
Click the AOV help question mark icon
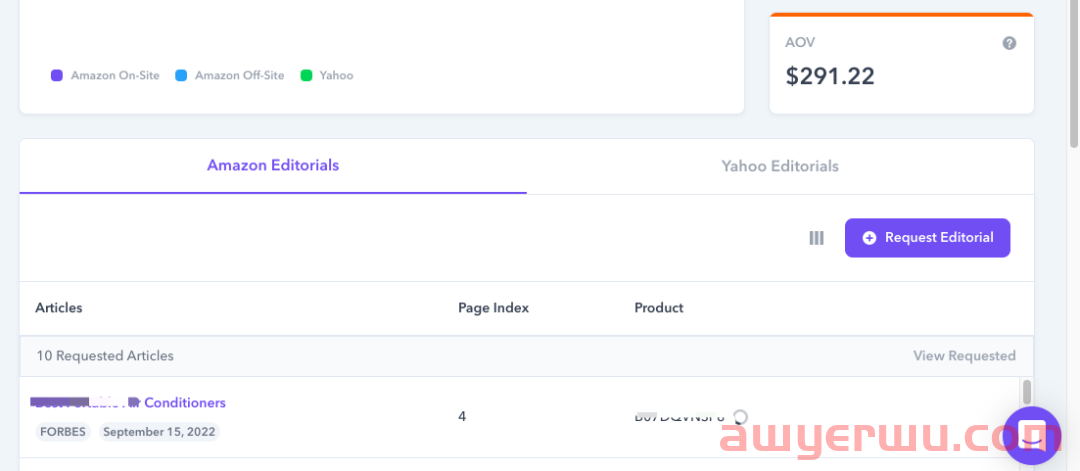pyautogui.click(x=1009, y=43)
